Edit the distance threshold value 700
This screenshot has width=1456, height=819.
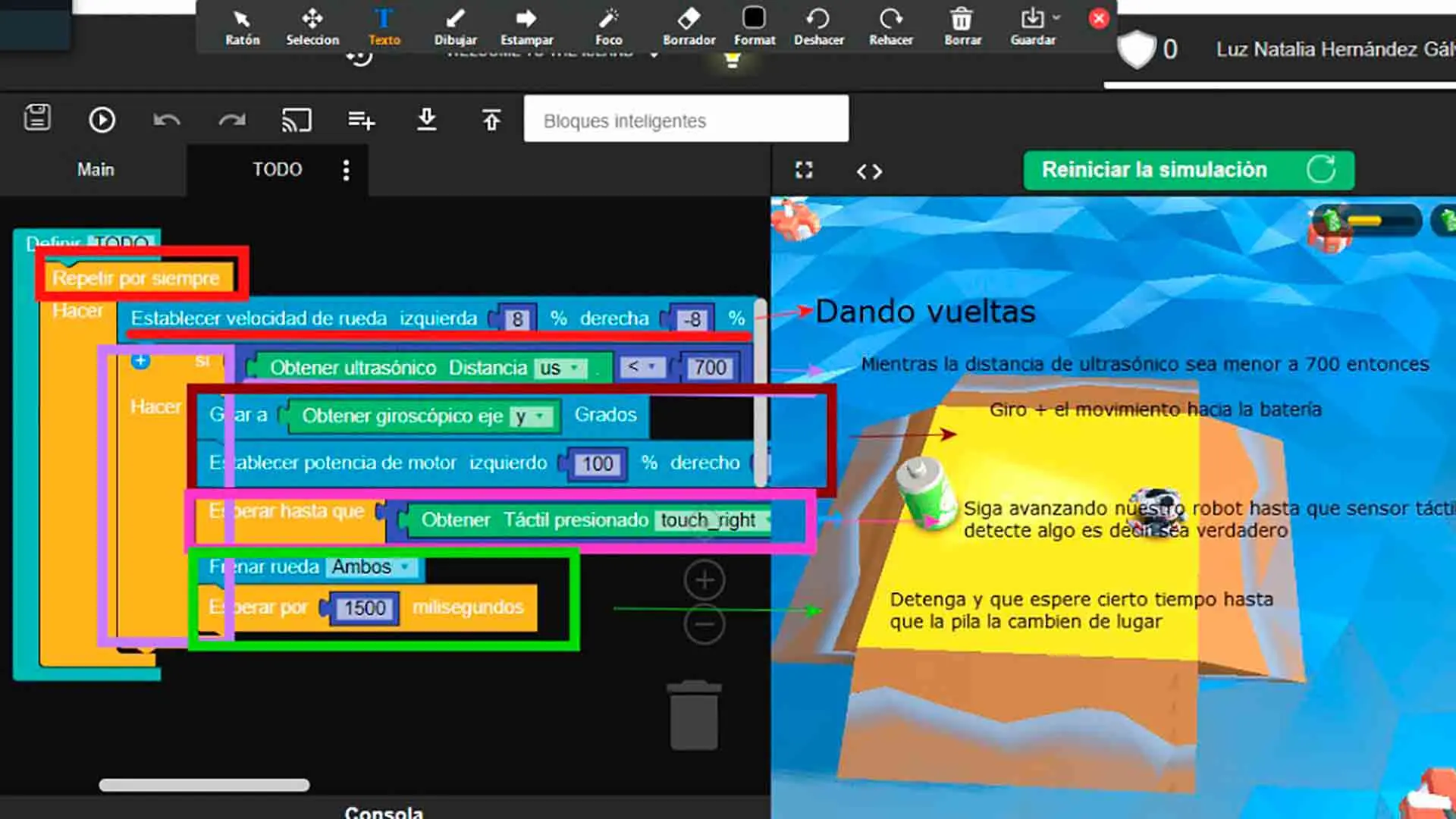(x=711, y=368)
